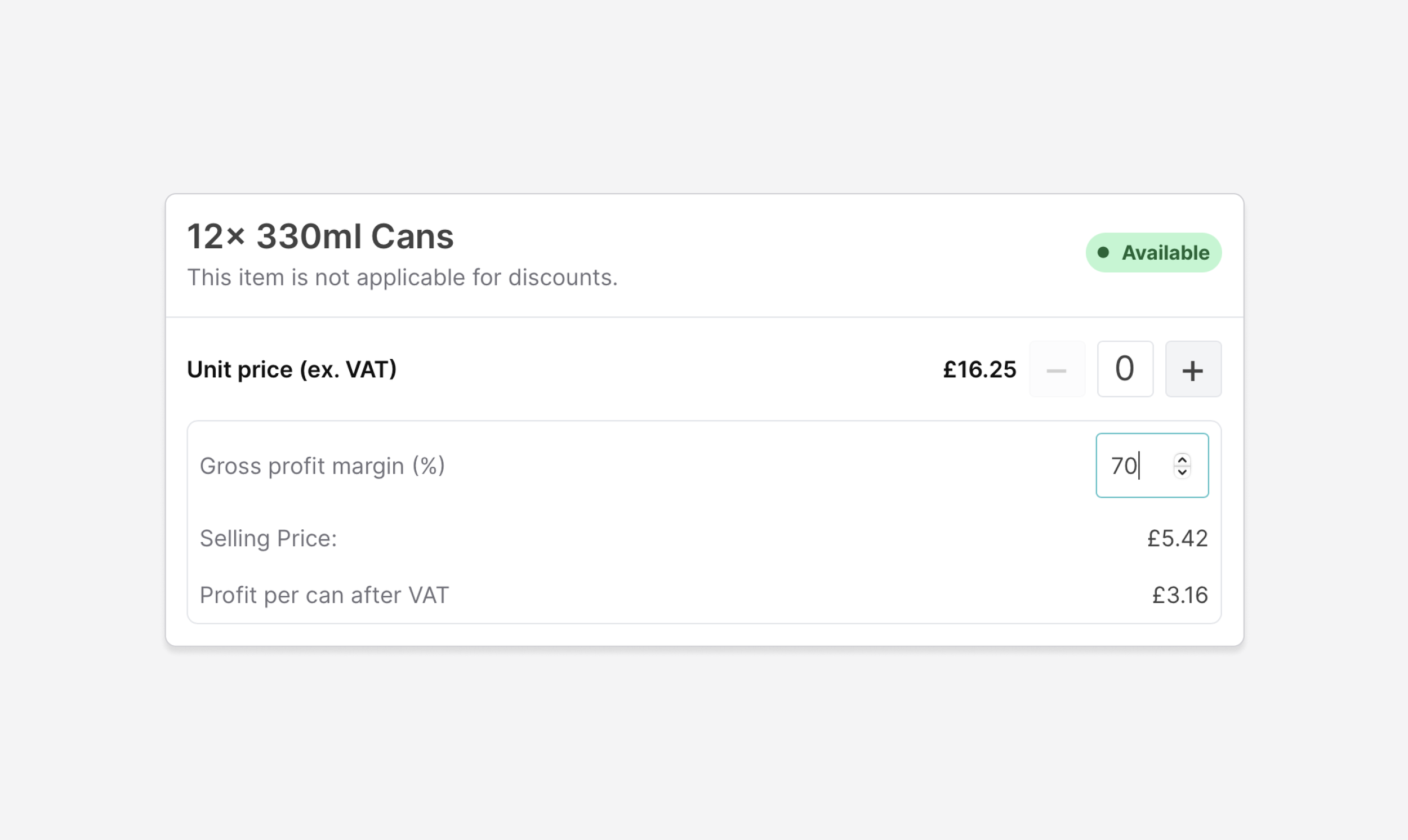Decrease margin with the stepper down arrow
This screenshot has width=1408, height=840.
pos(1182,472)
